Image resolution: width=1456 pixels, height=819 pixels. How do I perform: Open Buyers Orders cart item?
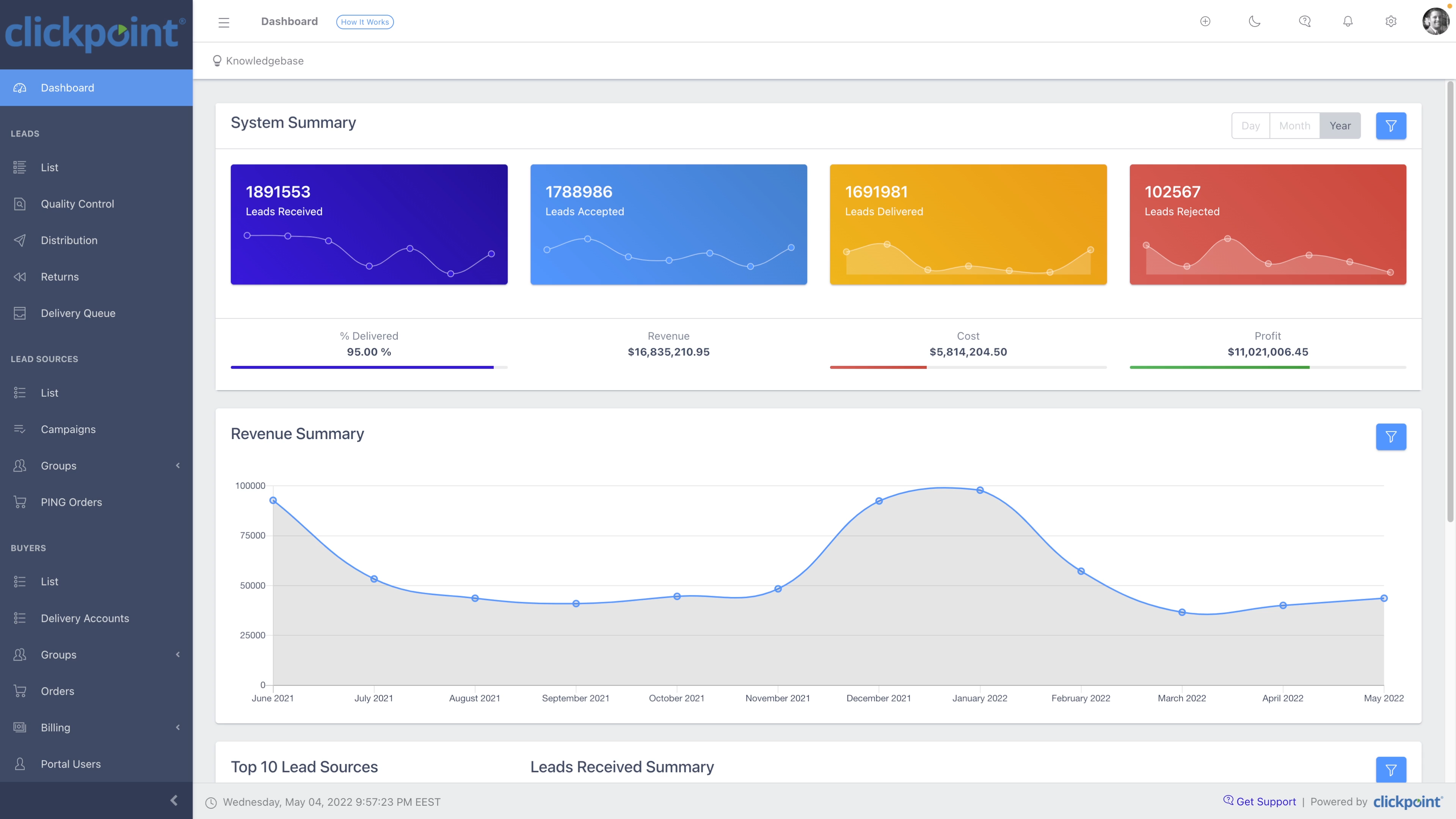(96, 691)
